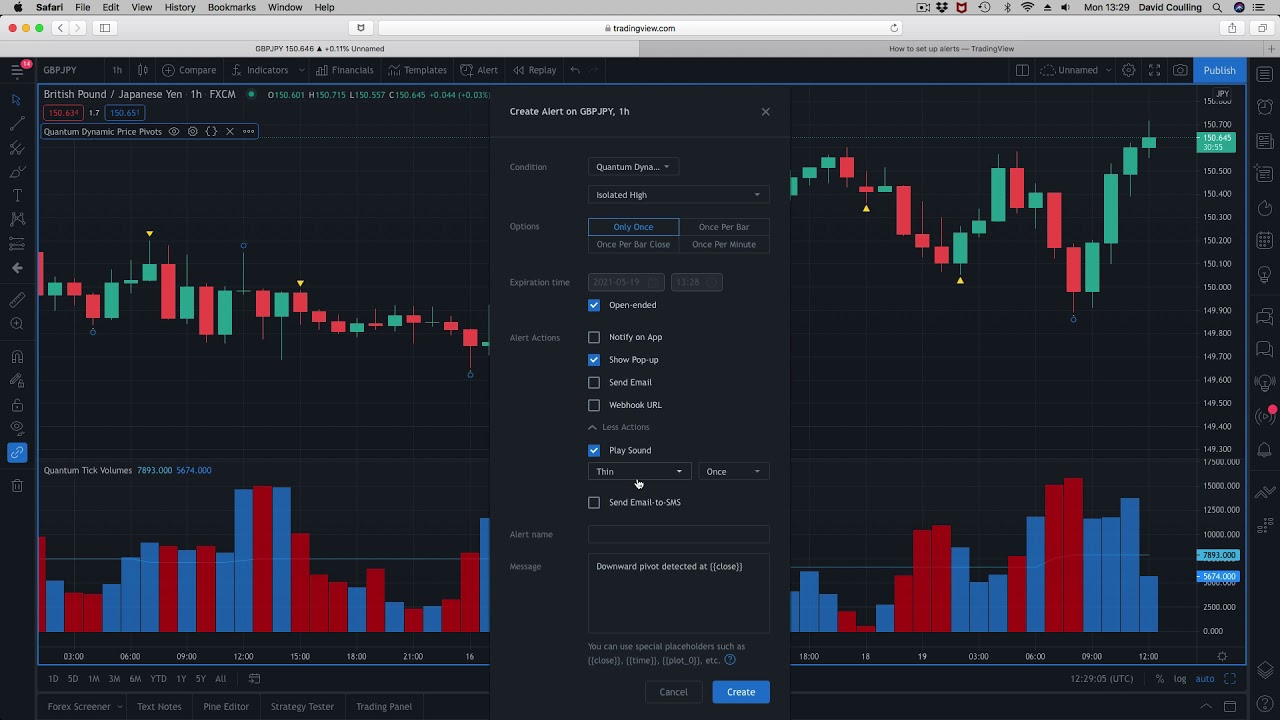This screenshot has width=1280, height=720.
Task: Select the cursor tool in left toolbar
Action: coord(17,100)
